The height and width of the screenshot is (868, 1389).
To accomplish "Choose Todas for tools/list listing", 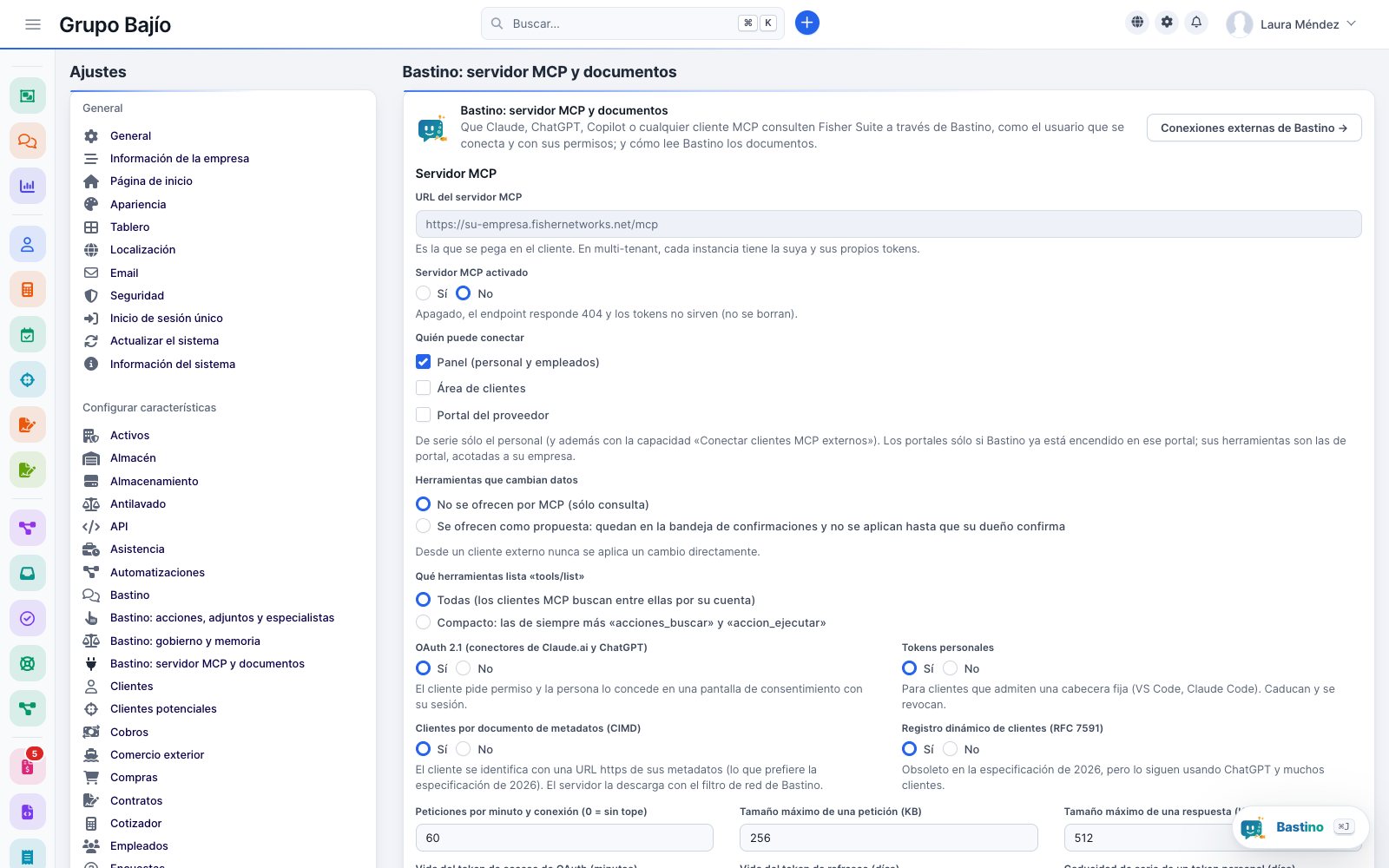I will point(423,600).
